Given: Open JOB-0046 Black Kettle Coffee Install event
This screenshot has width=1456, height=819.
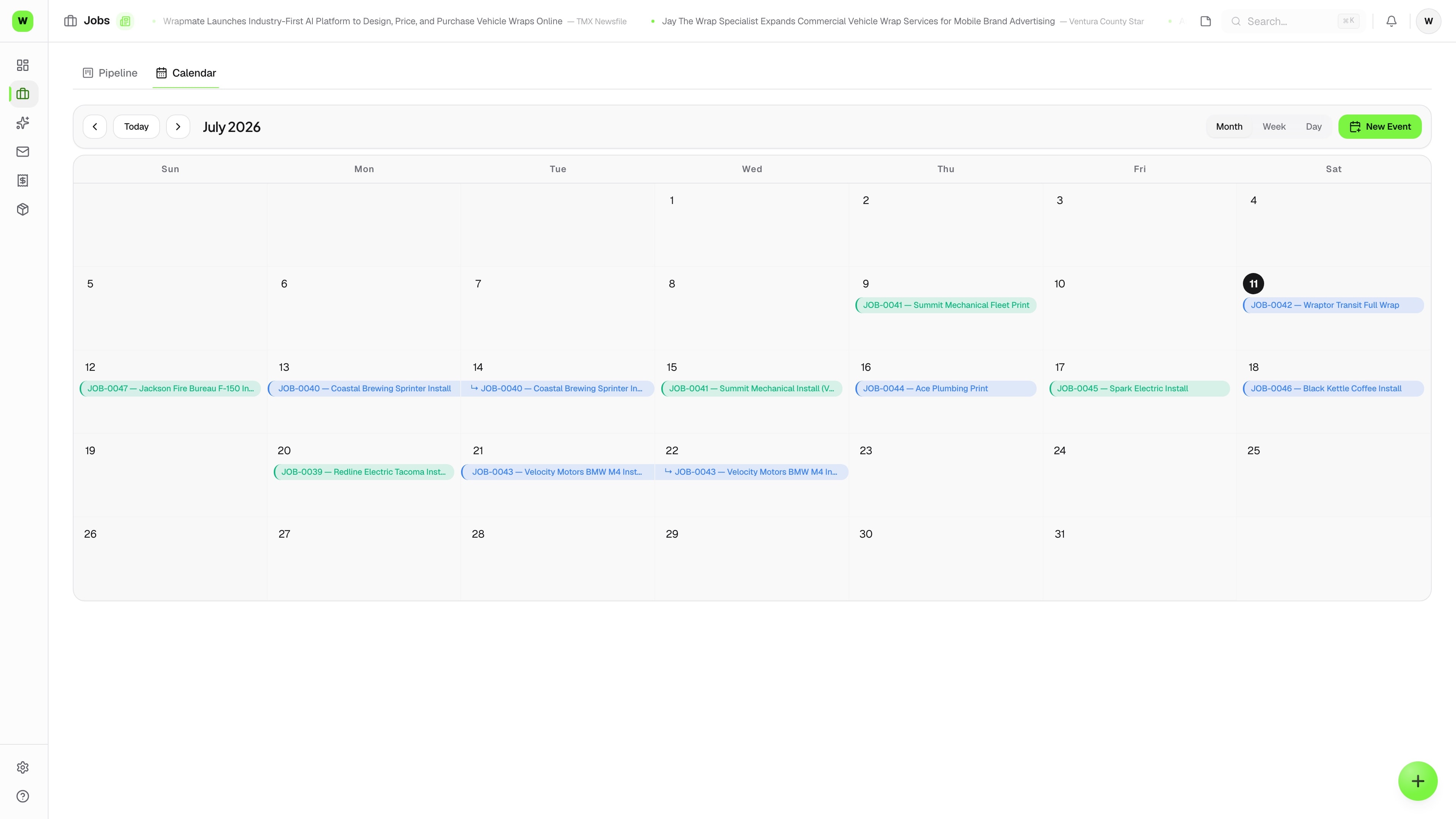Looking at the screenshot, I should [x=1334, y=388].
